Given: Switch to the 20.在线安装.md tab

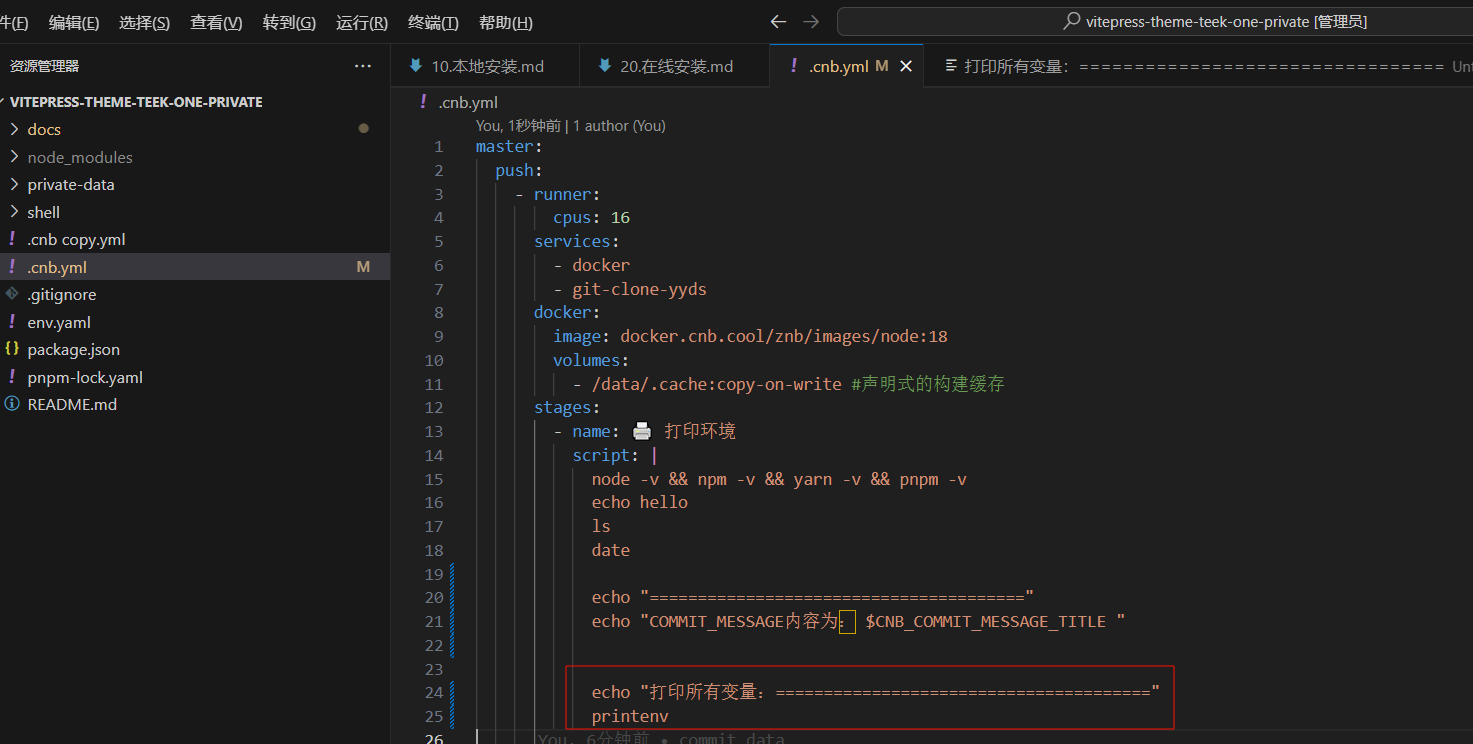Looking at the screenshot, I should (674, 66).
